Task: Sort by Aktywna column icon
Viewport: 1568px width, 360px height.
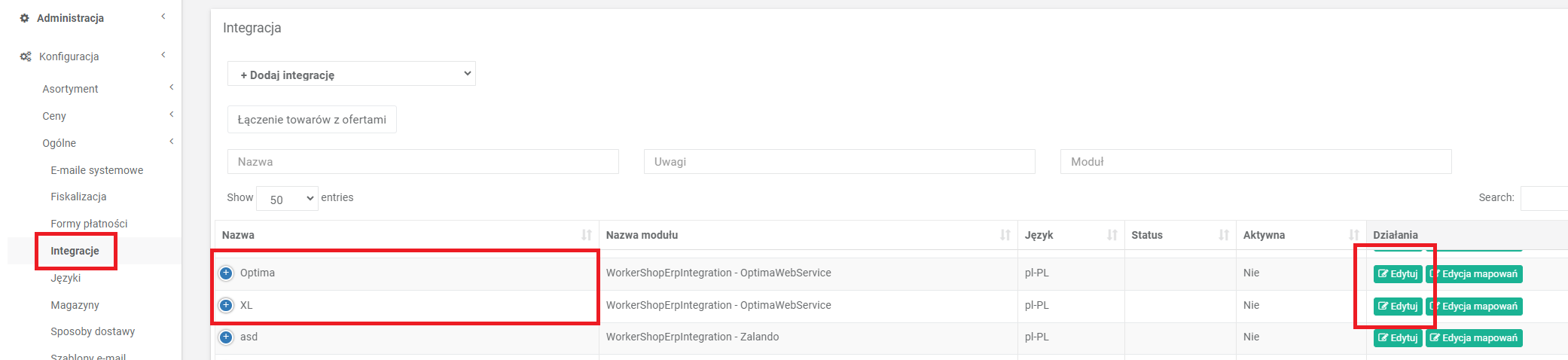Action: (1353, 235)
